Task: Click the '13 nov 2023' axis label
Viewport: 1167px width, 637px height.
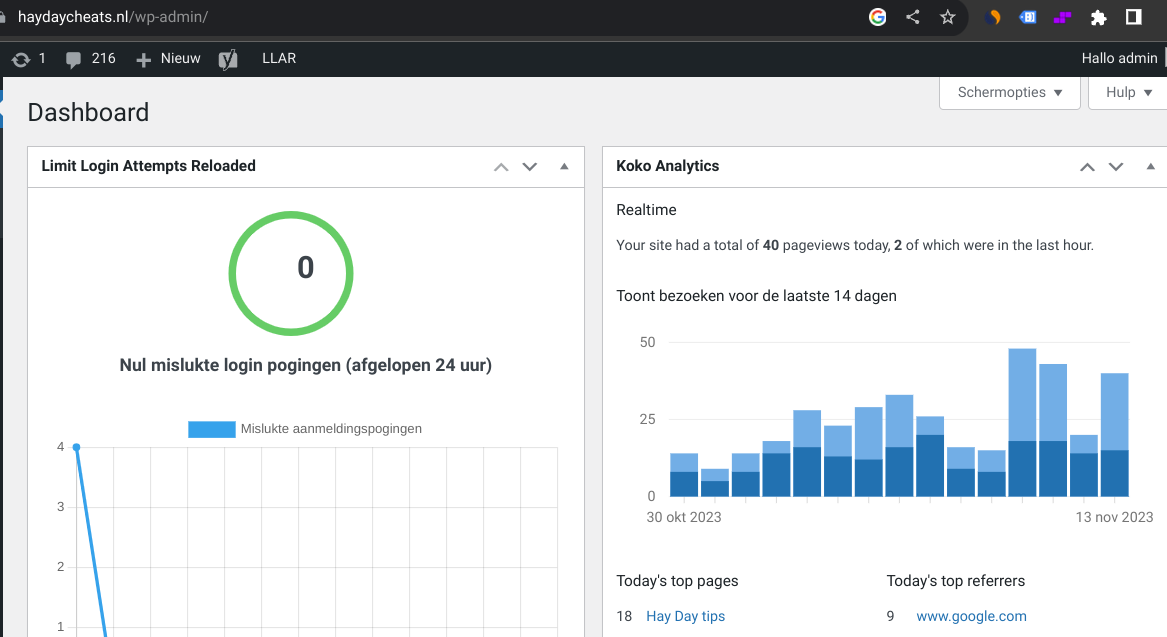Action: coord(1114,517)
